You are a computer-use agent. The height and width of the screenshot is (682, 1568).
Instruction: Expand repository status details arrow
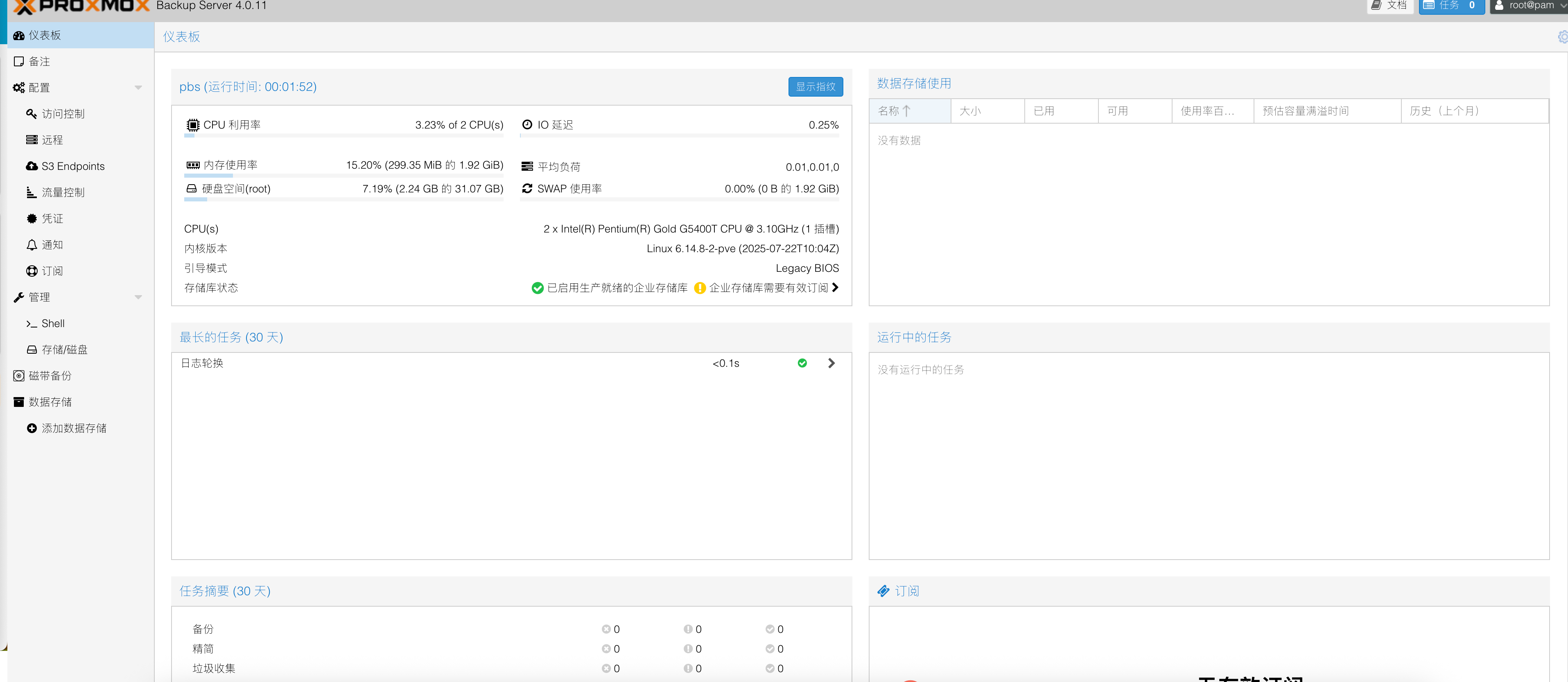click(x=835, y=287)
